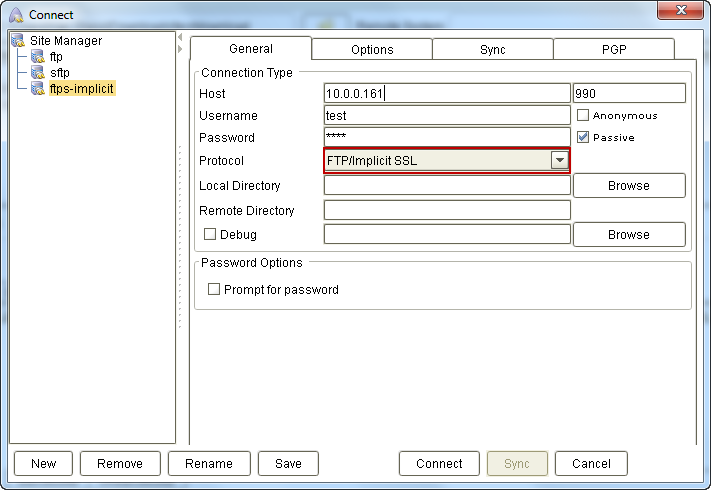Click the port field showing 990
Image resolution: width=711 pixels, height=490 pixels.
(629, 93)
